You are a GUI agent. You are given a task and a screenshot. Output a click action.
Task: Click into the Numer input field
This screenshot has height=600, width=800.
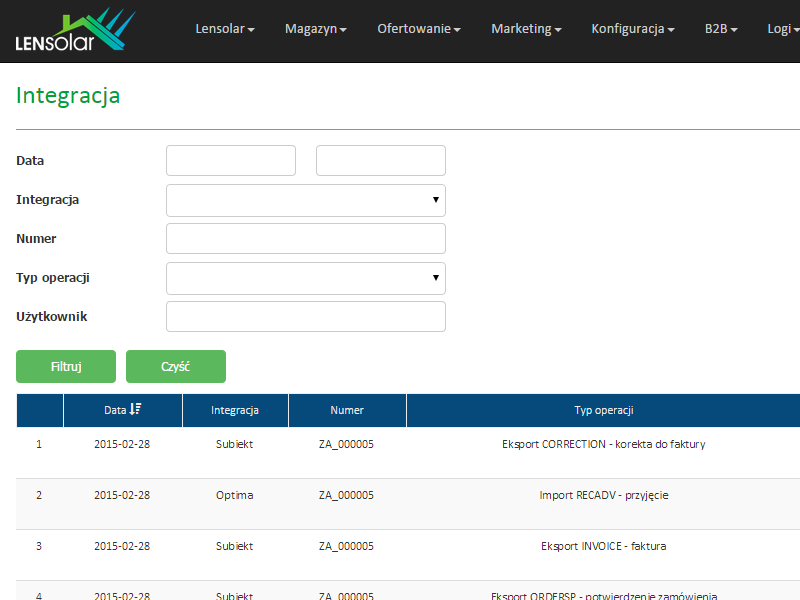305,239
